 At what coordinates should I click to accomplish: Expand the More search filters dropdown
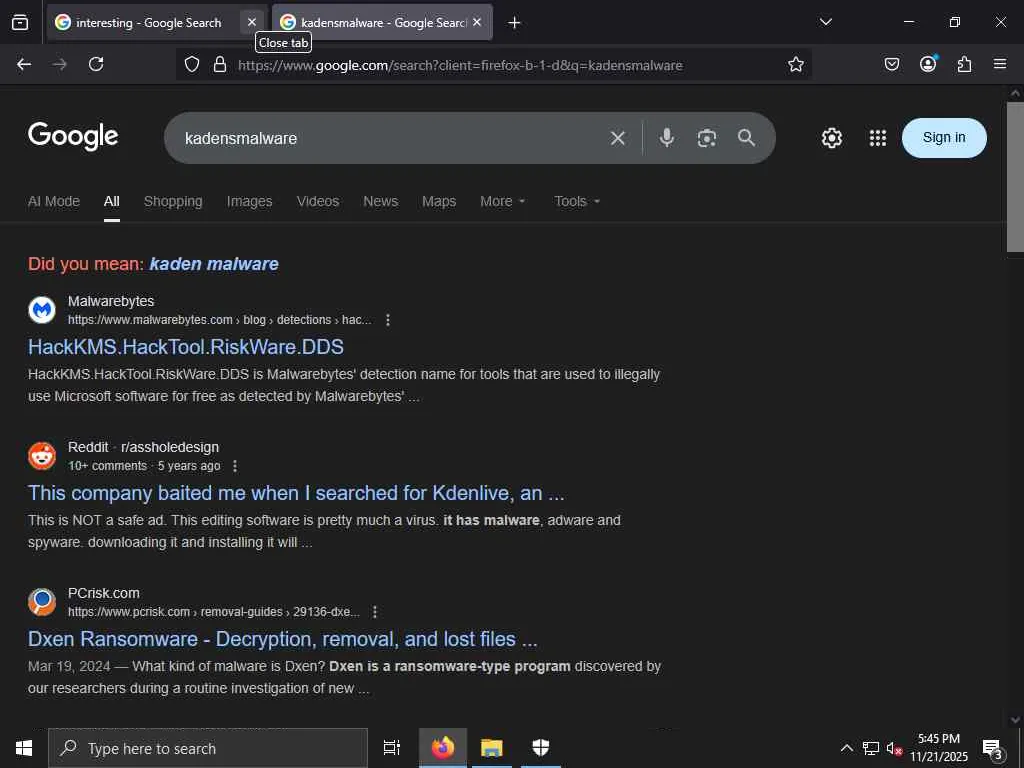pyautogui.click(x=502, y=201)
